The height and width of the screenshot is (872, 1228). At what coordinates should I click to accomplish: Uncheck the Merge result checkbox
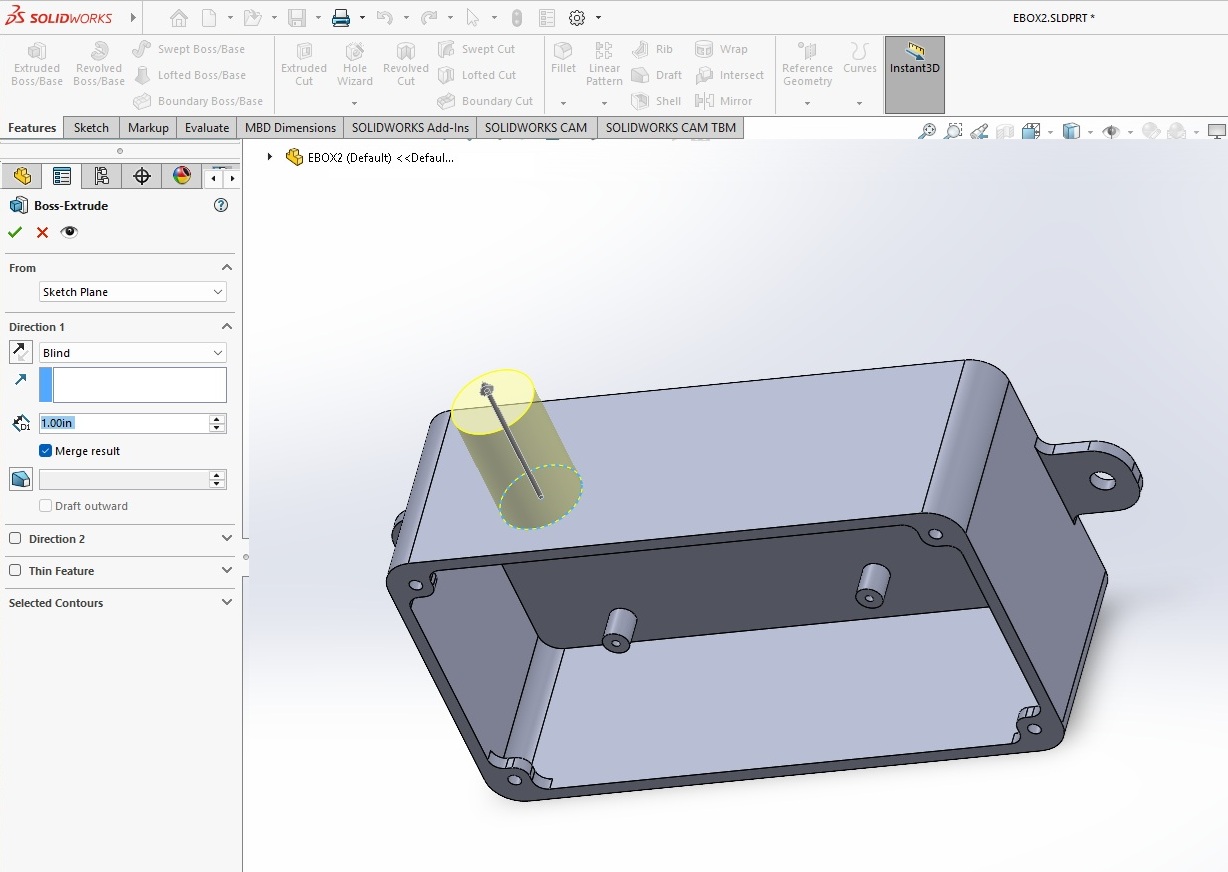[45, 451]
